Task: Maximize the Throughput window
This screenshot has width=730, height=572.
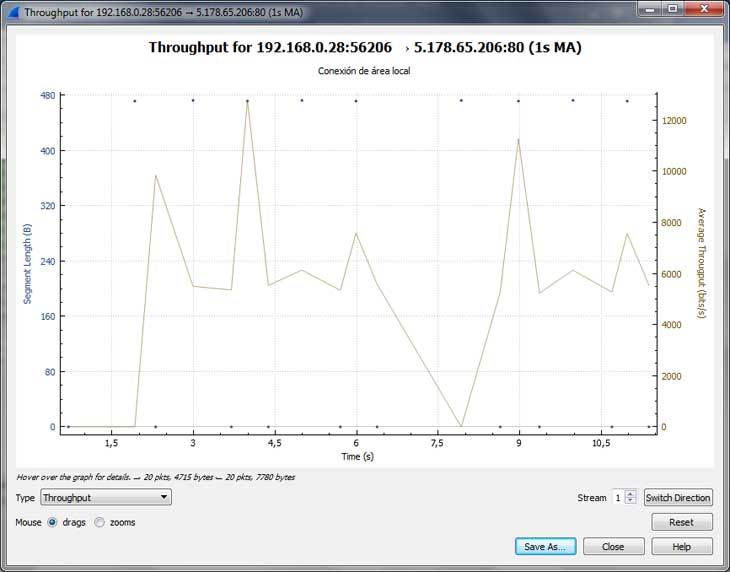Action: coord(672,9)
